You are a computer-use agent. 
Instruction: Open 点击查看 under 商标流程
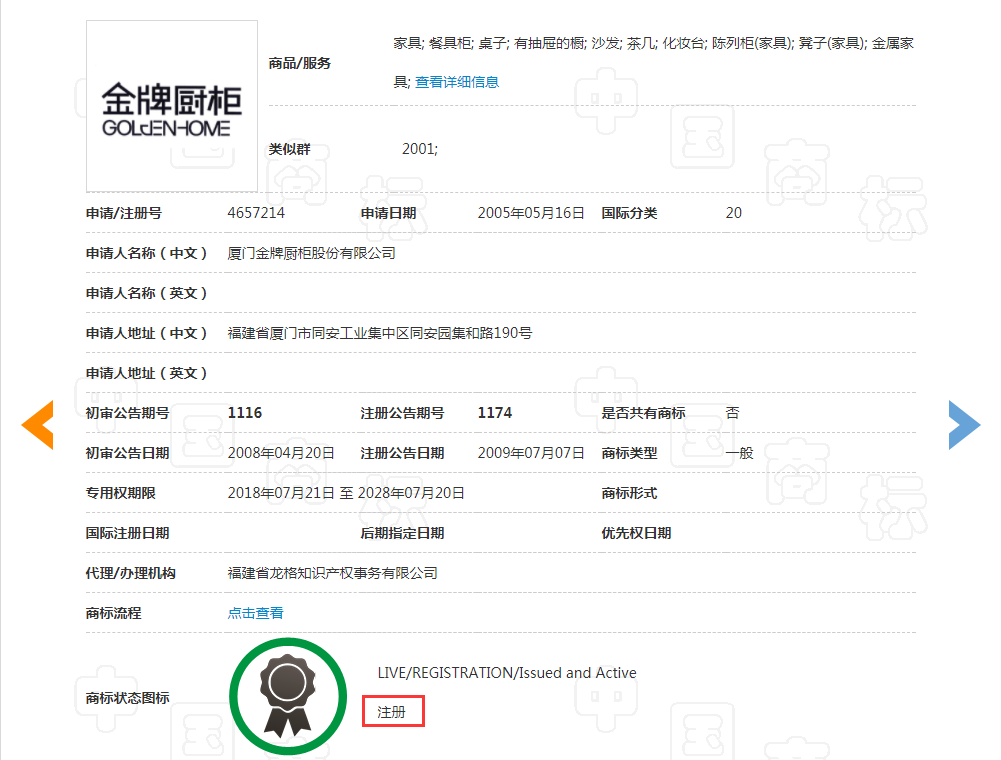[253, 612]
